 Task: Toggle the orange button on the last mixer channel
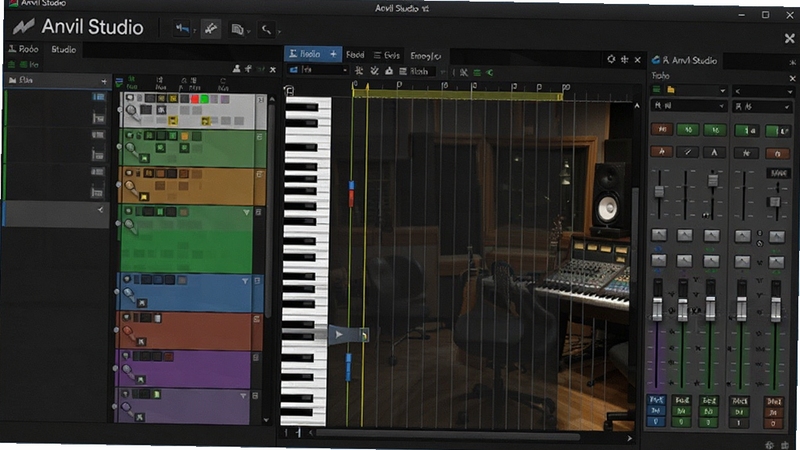tap(778, 153)
